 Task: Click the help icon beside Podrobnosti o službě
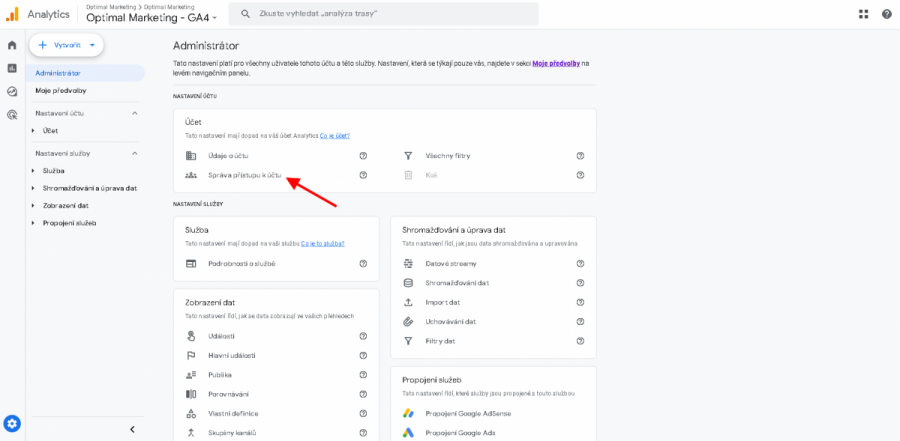point(363,264)
